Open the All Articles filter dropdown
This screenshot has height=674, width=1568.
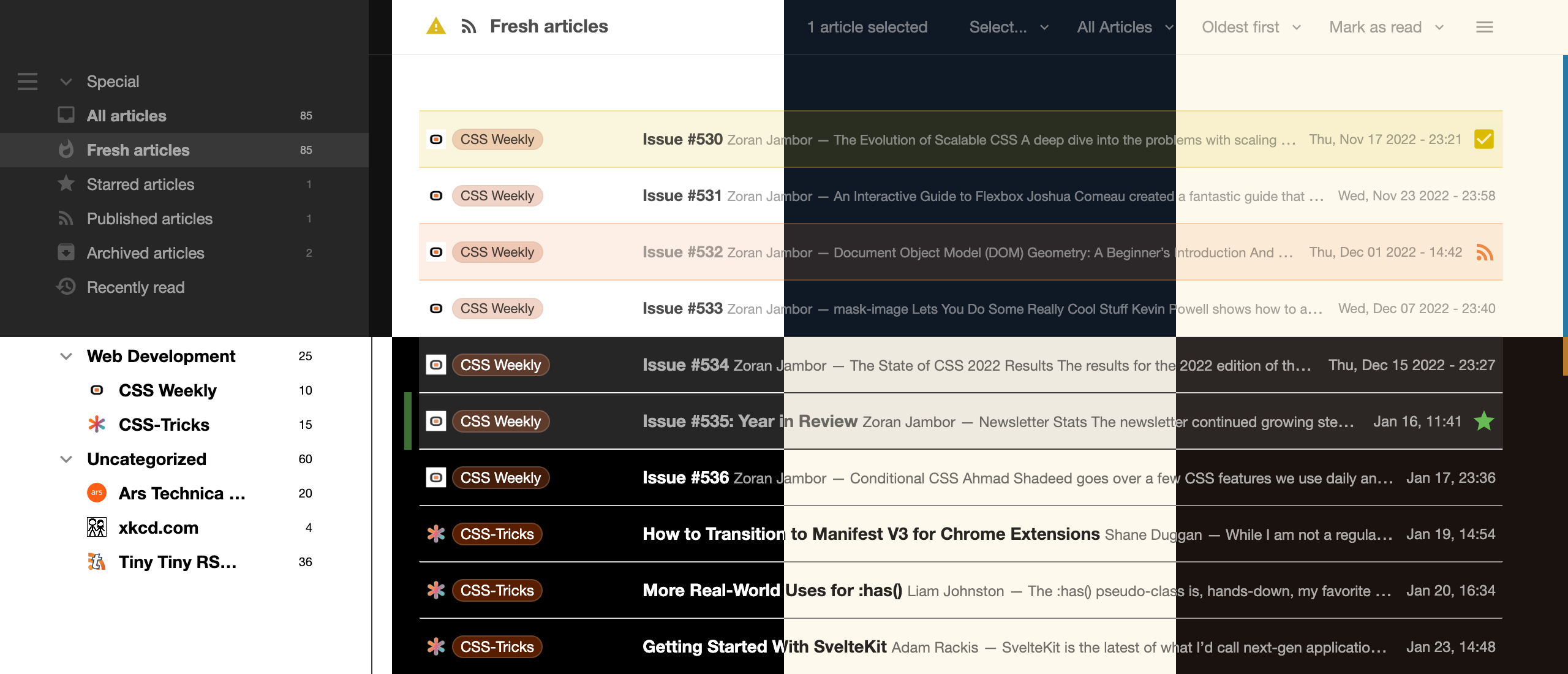point(1125,27)
